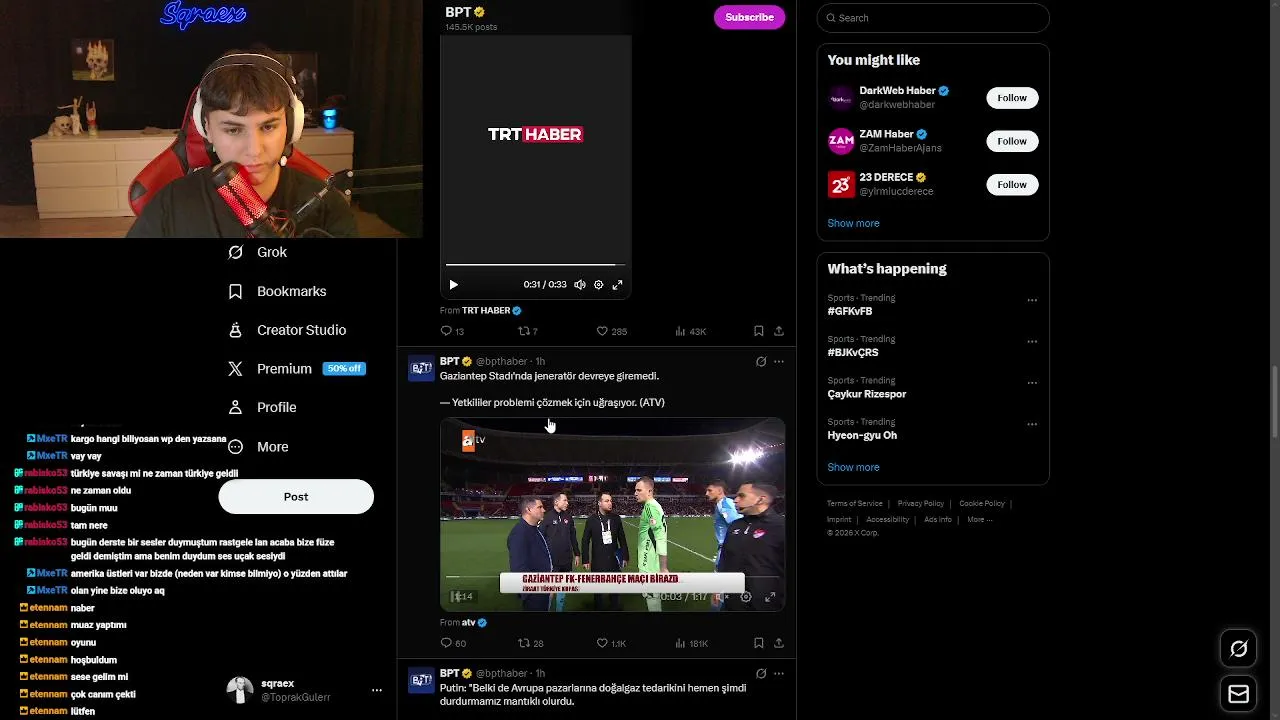Screen dimensions: 1280x720
Task: Open Bookmarks from the sidebar
Action: click(278, 291)
